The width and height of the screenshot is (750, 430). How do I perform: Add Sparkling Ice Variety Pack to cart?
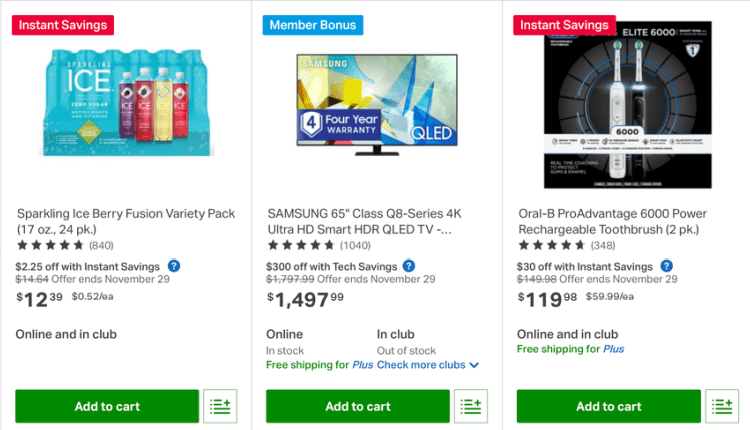[x=107, y=406]
